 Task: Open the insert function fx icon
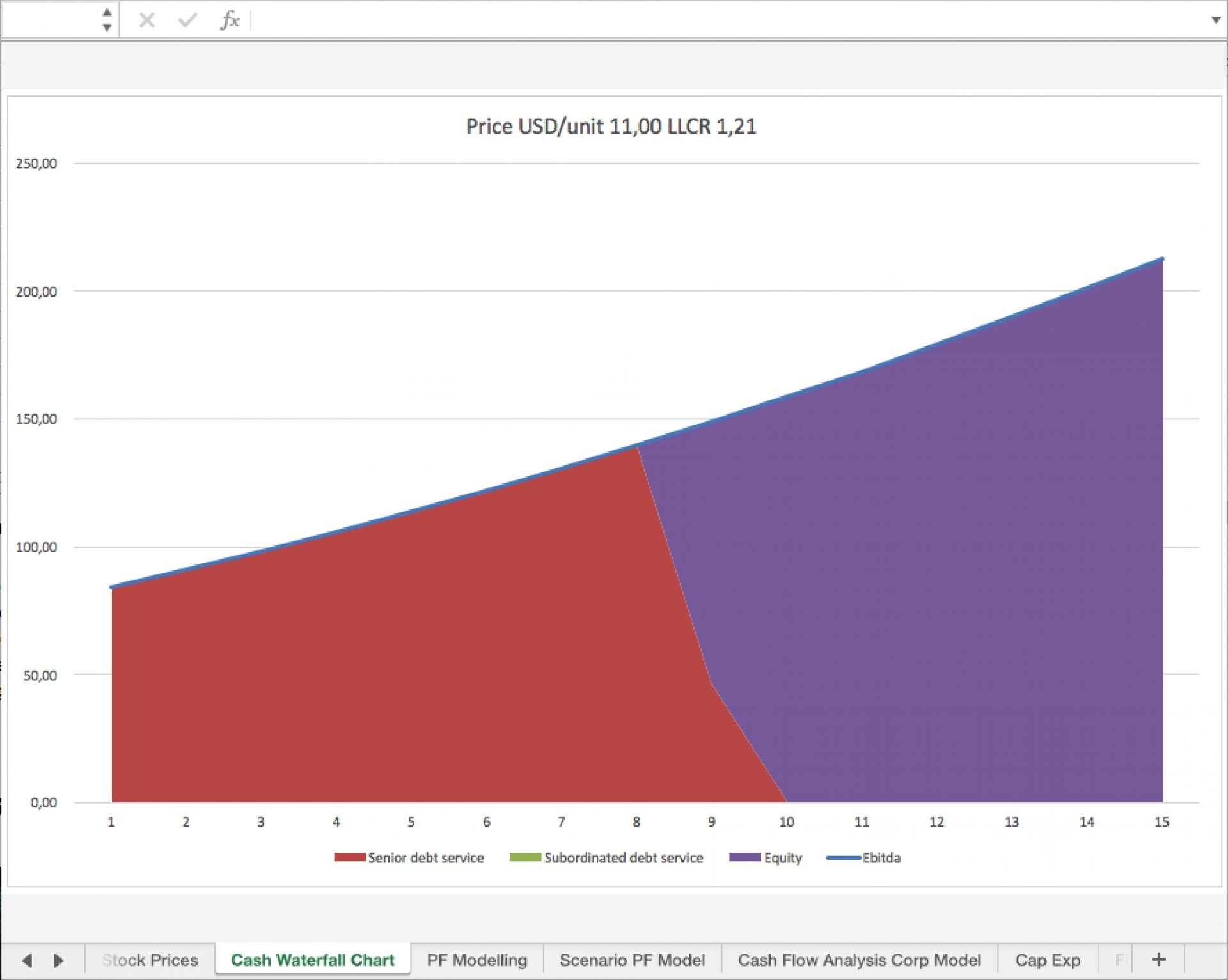(230, 20)
